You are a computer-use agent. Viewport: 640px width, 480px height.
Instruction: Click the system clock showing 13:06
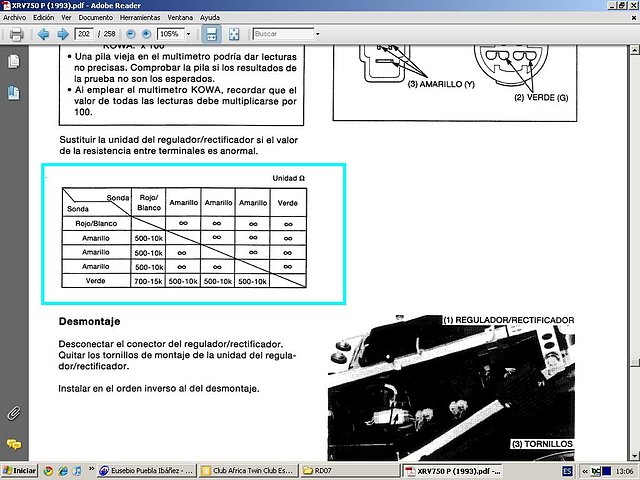click(x=624, y=471)
